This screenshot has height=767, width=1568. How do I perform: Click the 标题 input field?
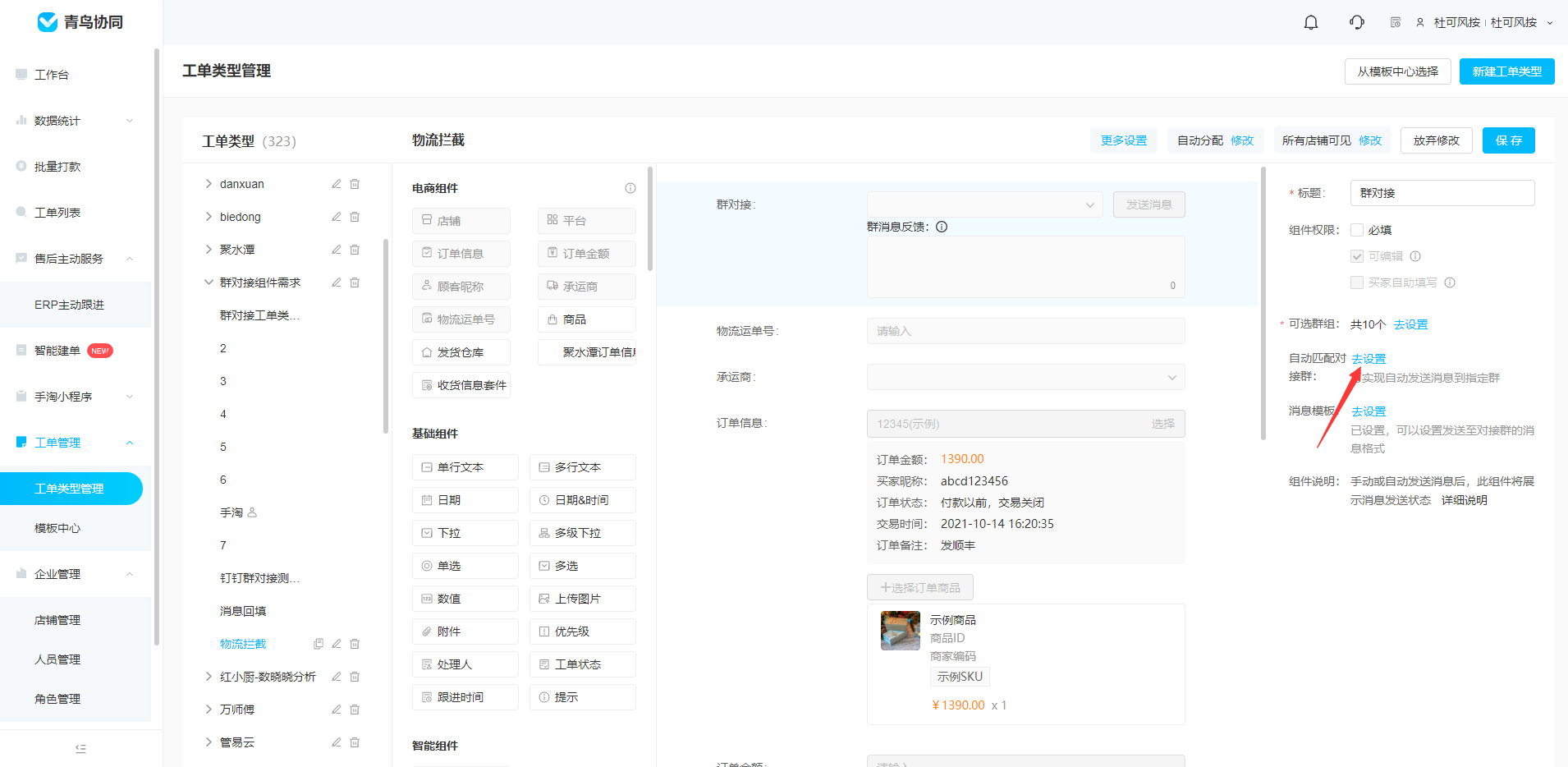[1442, 193]
